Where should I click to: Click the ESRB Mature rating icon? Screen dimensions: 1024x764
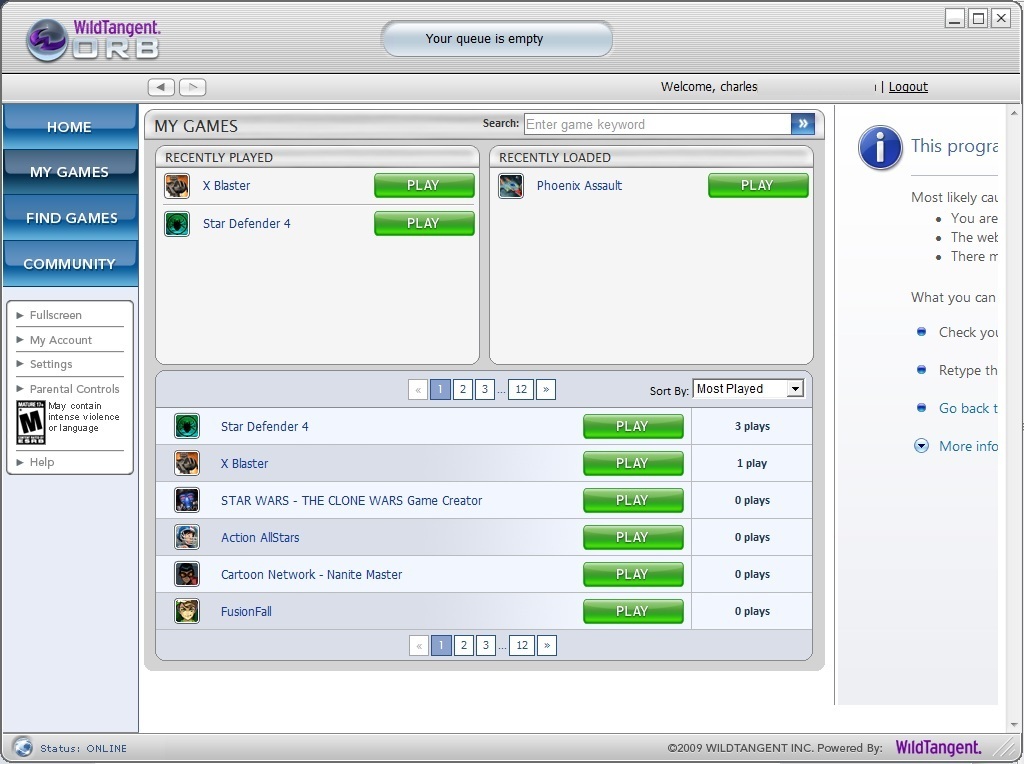[x=31, y=422]
